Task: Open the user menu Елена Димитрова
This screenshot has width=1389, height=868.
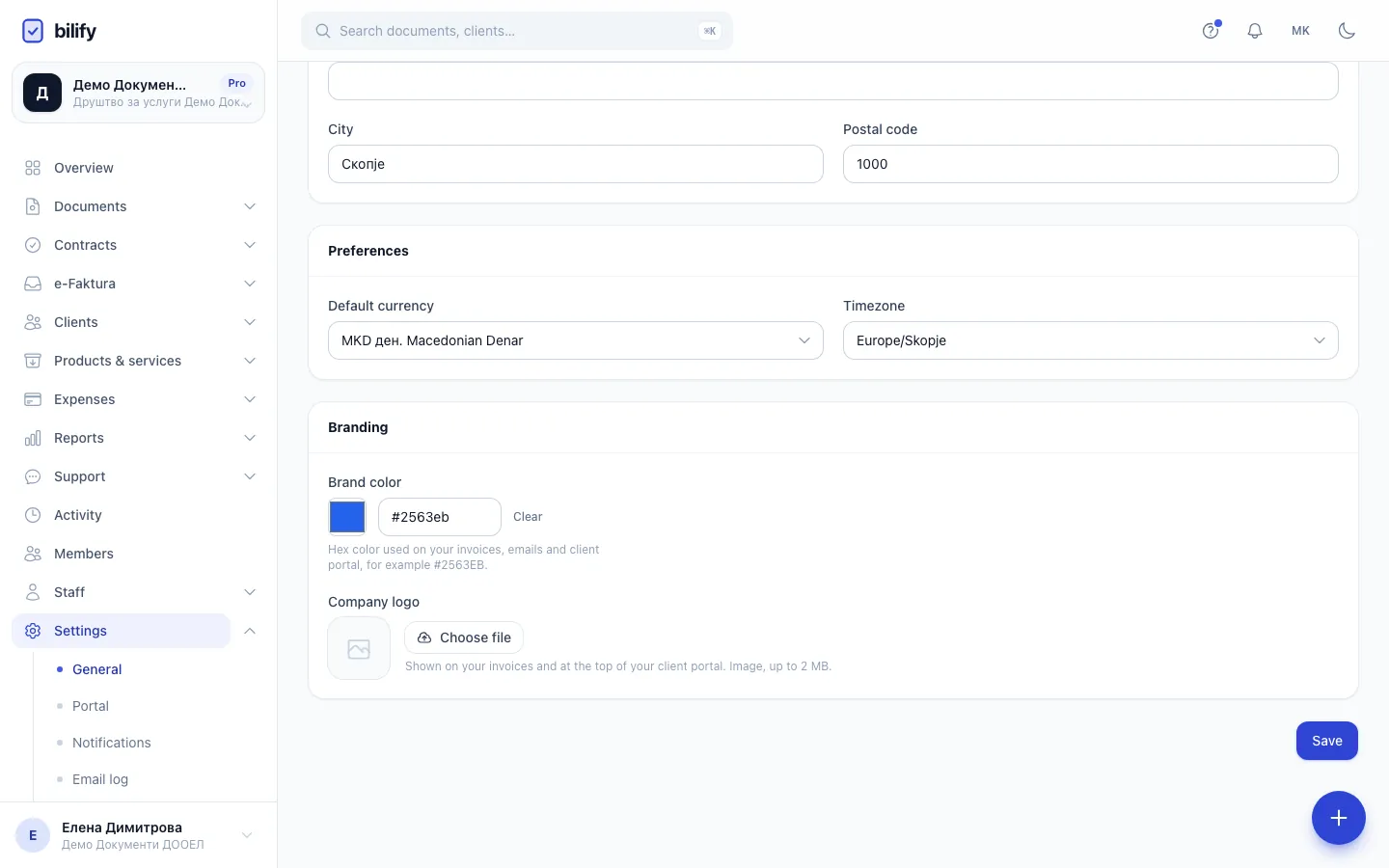Action: point(138,835)
